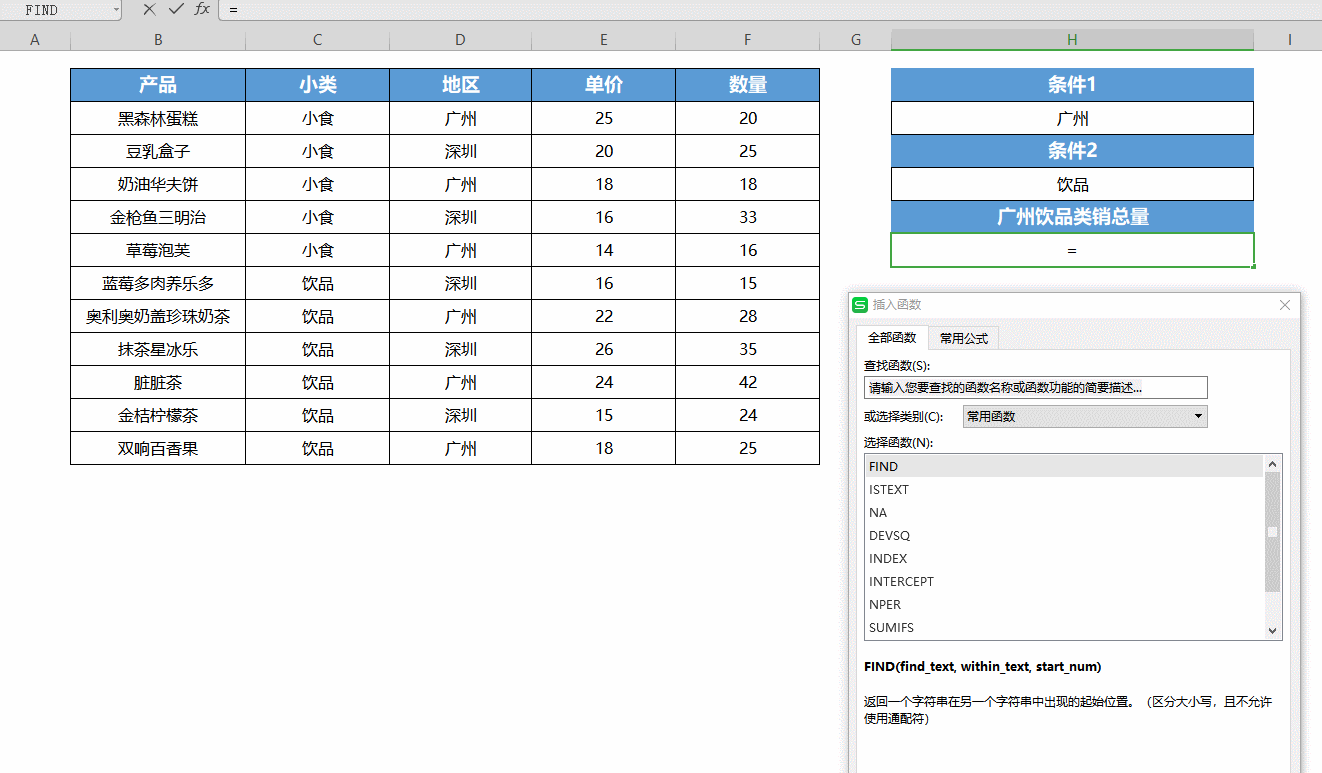This screenshot has width=1322, height=773.
Task: Click the function list scroll down arrow
Action: click(x=1273, y=630)
